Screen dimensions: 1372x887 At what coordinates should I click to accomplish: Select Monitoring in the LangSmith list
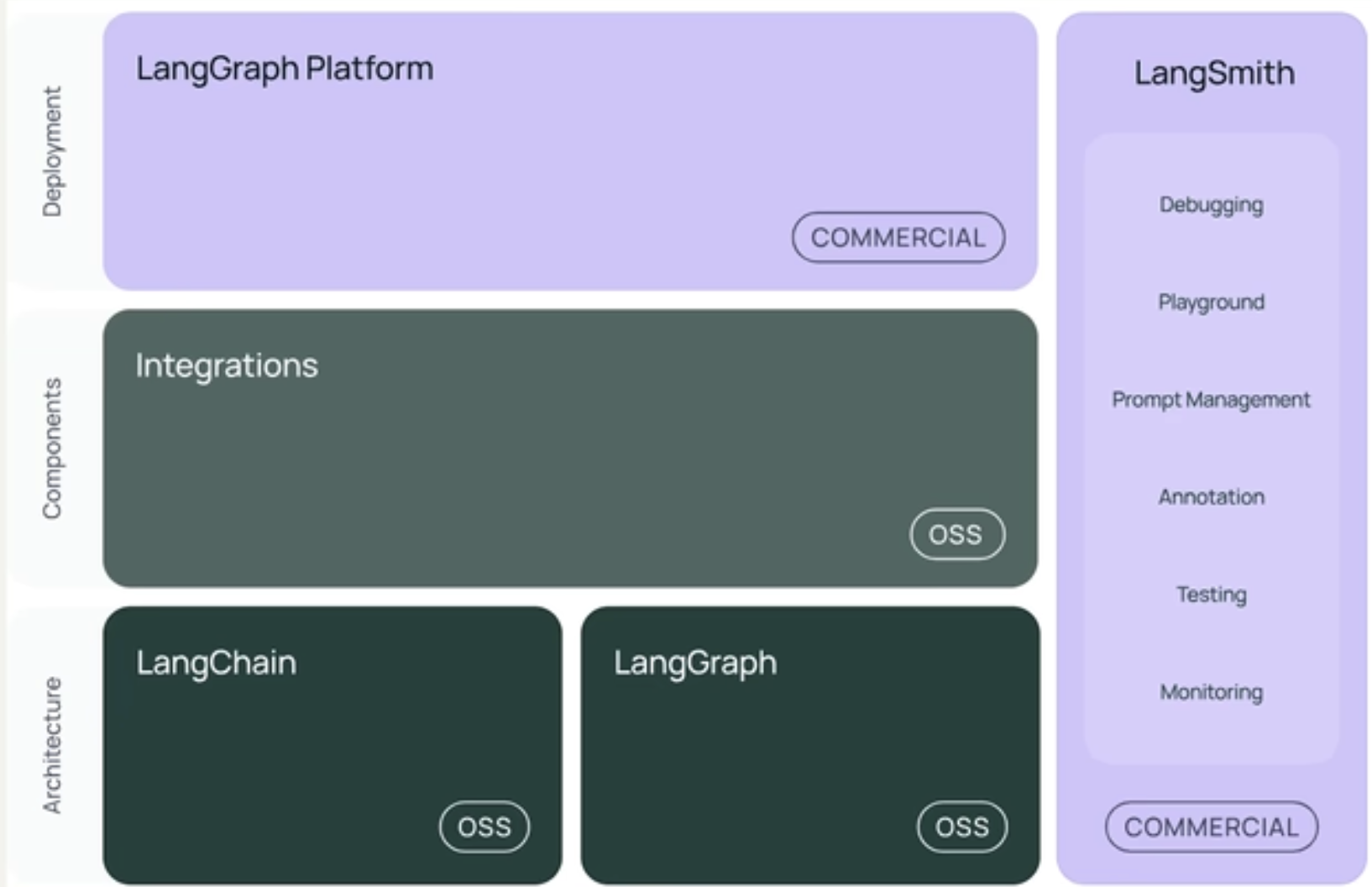point(1211,692)
